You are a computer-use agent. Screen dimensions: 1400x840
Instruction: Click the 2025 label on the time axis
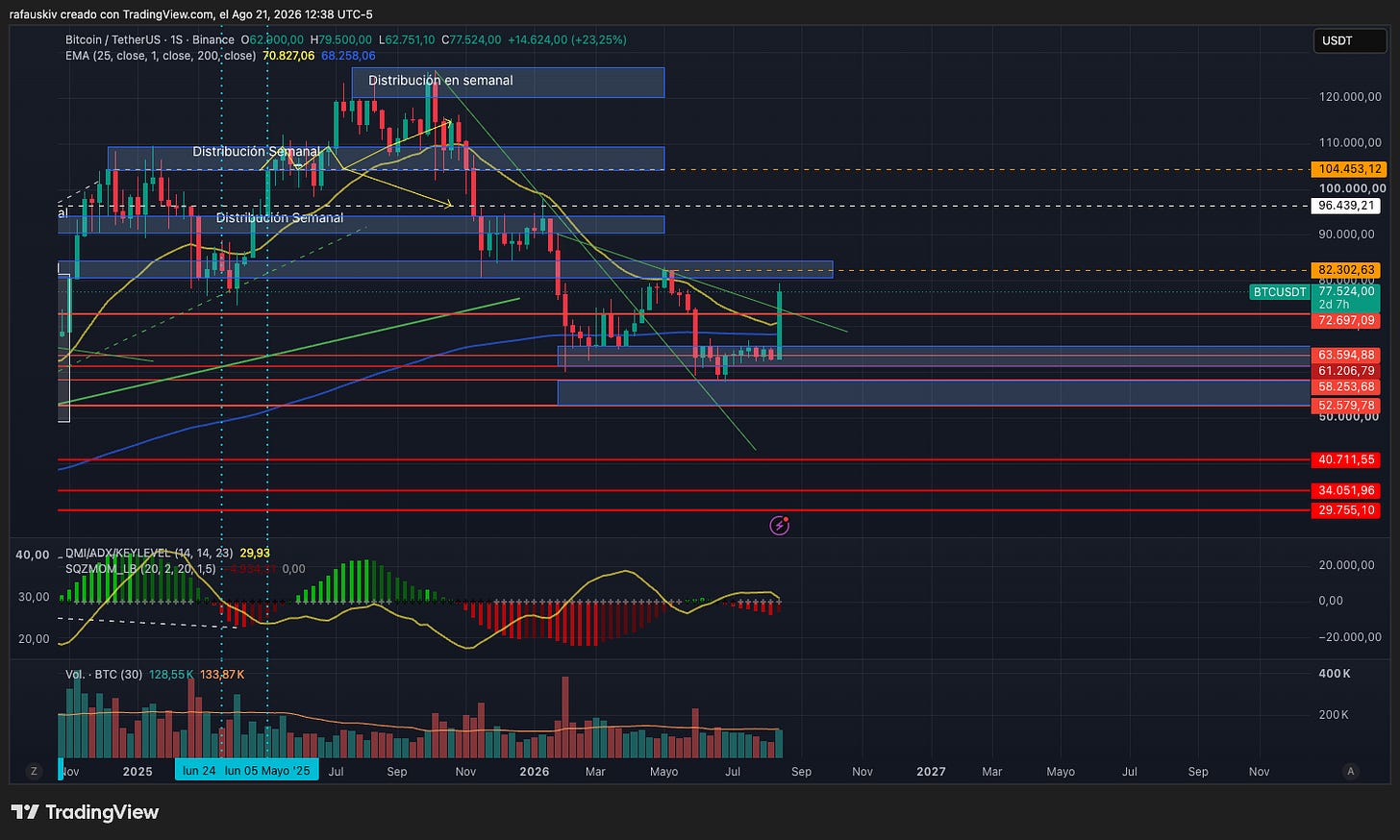[x=137, y=772]
